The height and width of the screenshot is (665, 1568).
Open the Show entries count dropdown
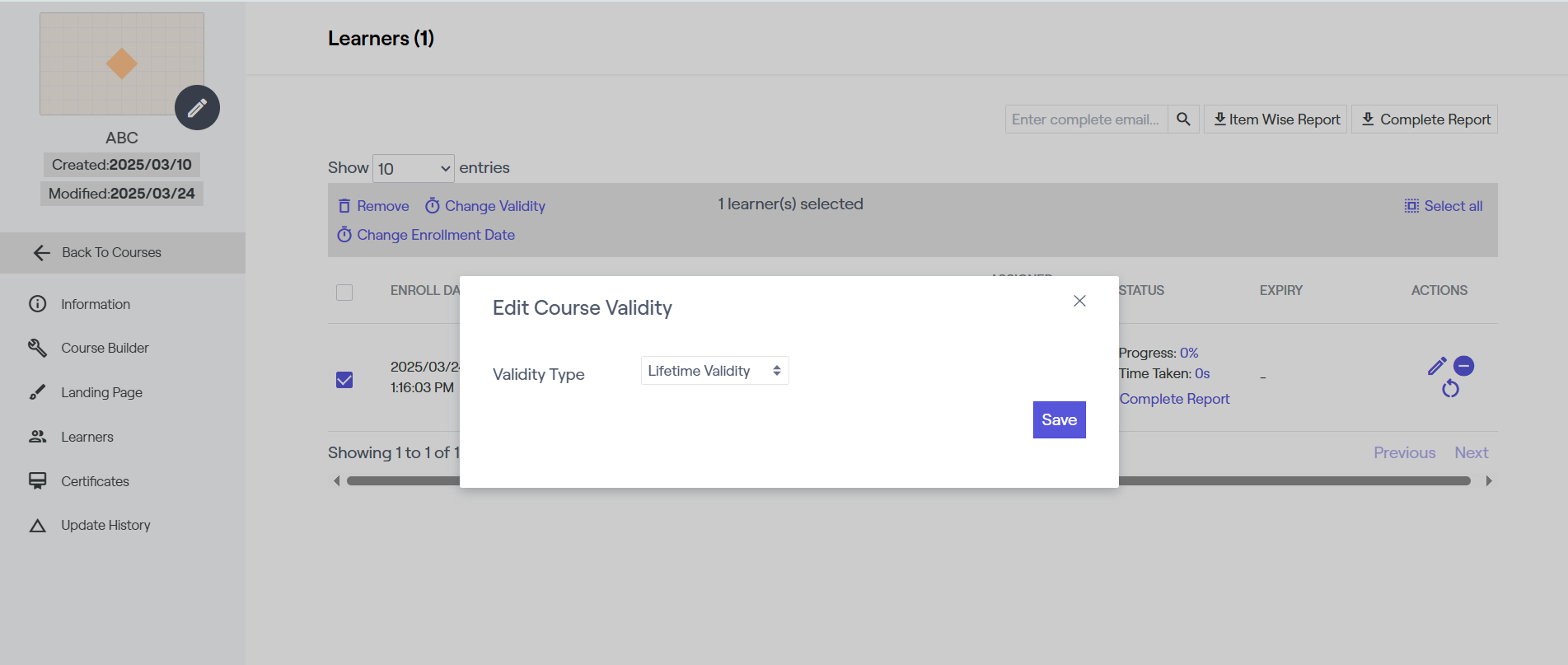pyautogui.click(x=413, y=168)
